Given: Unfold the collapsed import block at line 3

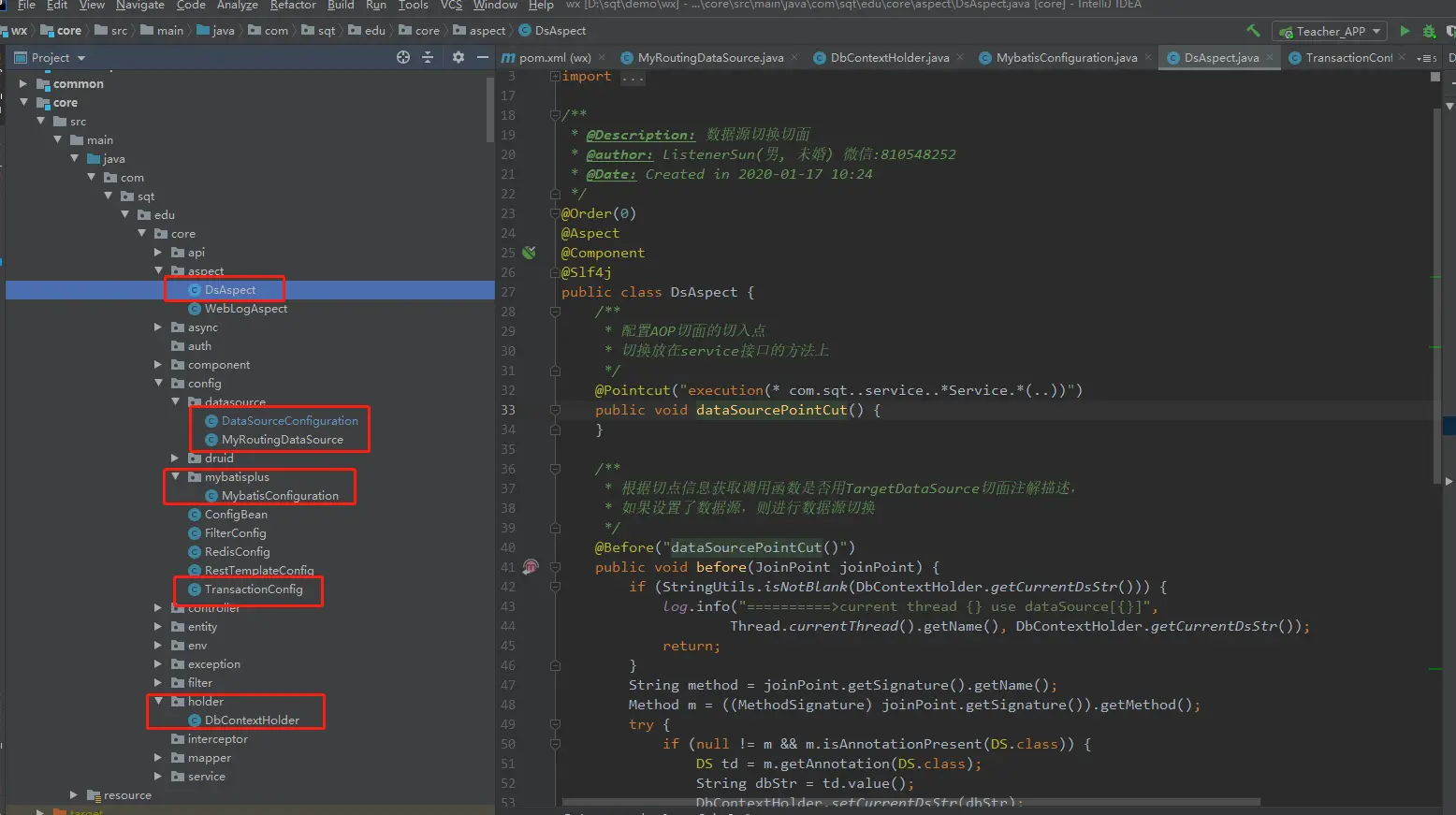Looking at the screenshot, I should click(555, 76).
